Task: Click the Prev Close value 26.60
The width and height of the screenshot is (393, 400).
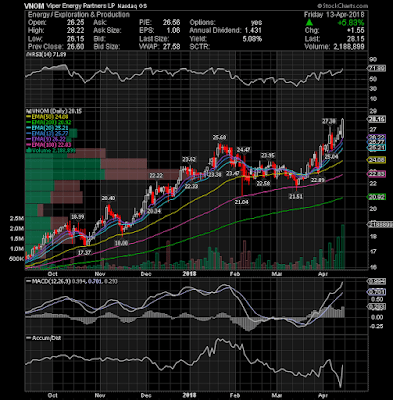Action: point(75,46)
